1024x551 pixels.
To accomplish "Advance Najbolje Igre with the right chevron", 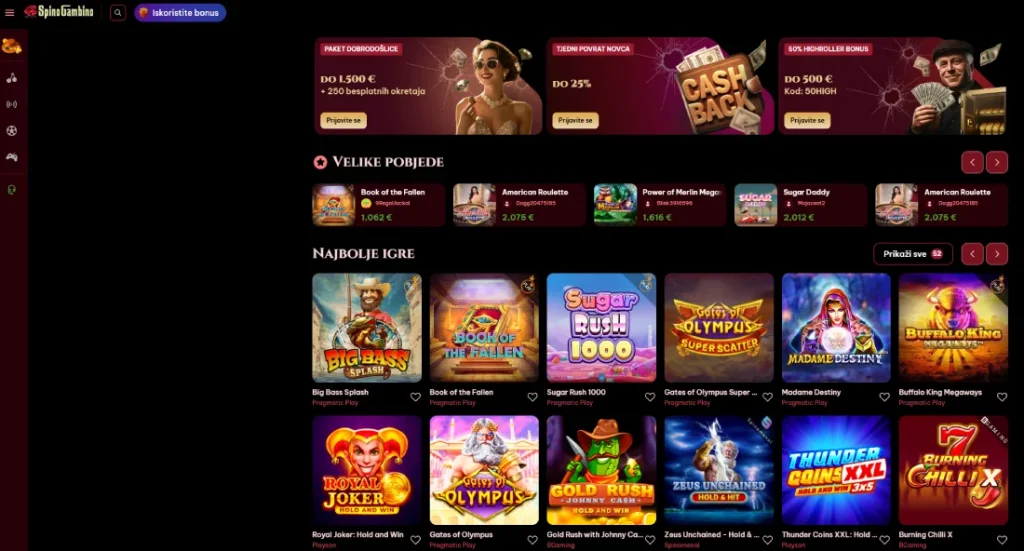I will [x=997, y=254].
